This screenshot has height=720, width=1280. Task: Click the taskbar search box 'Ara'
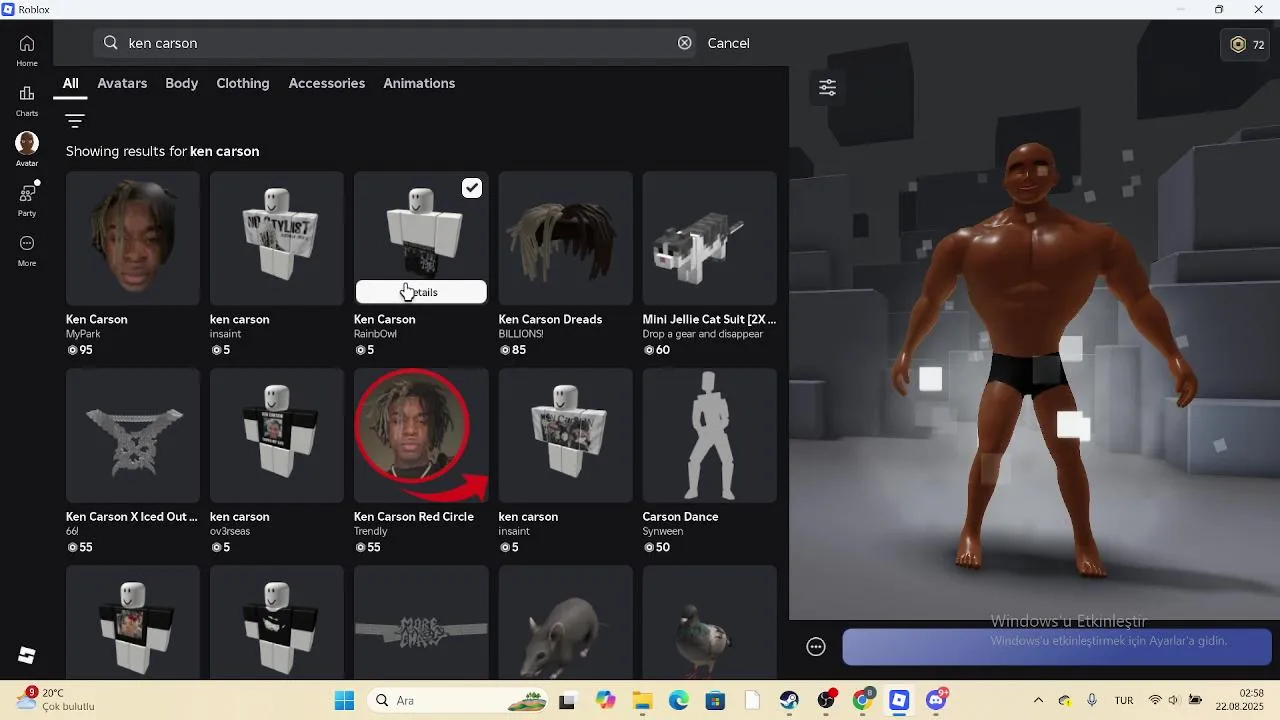455,701
